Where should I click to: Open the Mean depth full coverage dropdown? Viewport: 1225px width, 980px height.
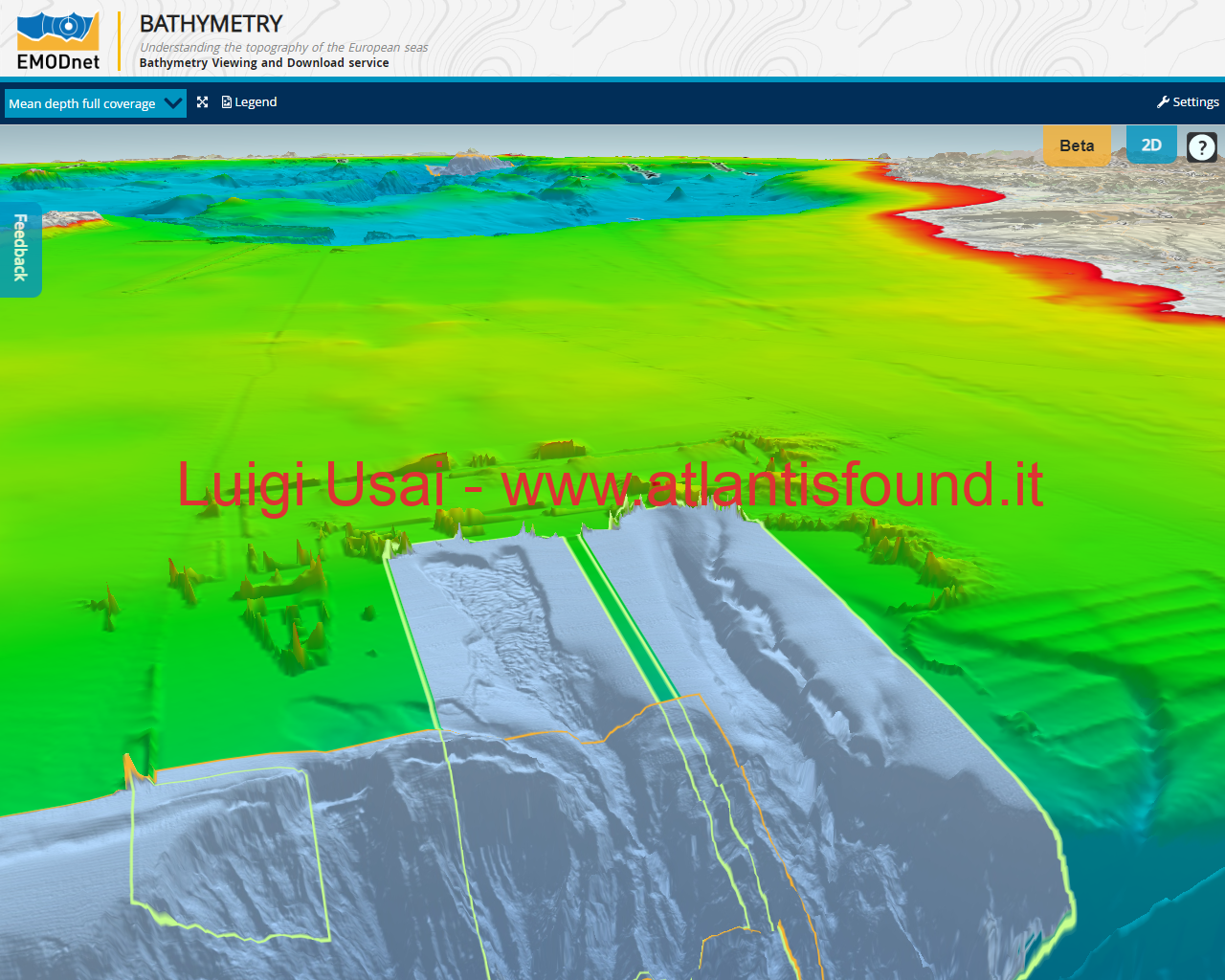click(x=96, y=103)
